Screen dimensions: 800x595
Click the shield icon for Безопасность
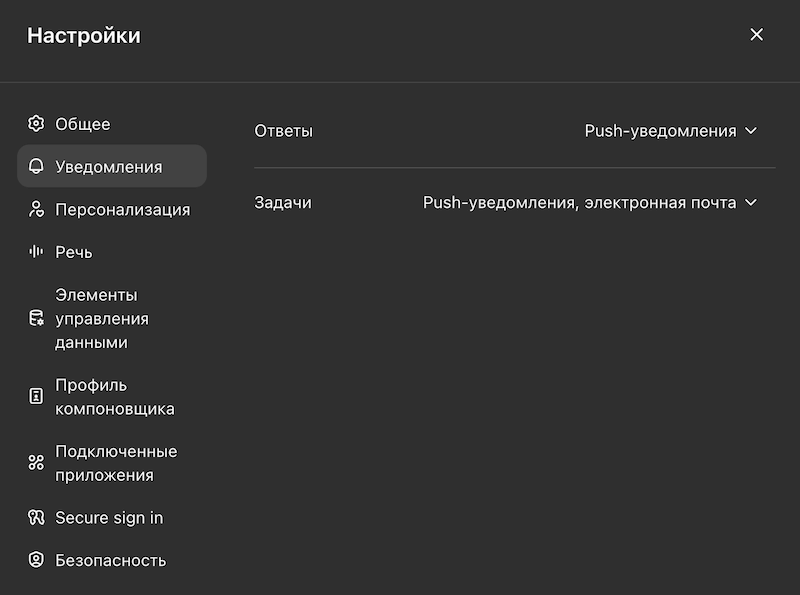point(36,560)
